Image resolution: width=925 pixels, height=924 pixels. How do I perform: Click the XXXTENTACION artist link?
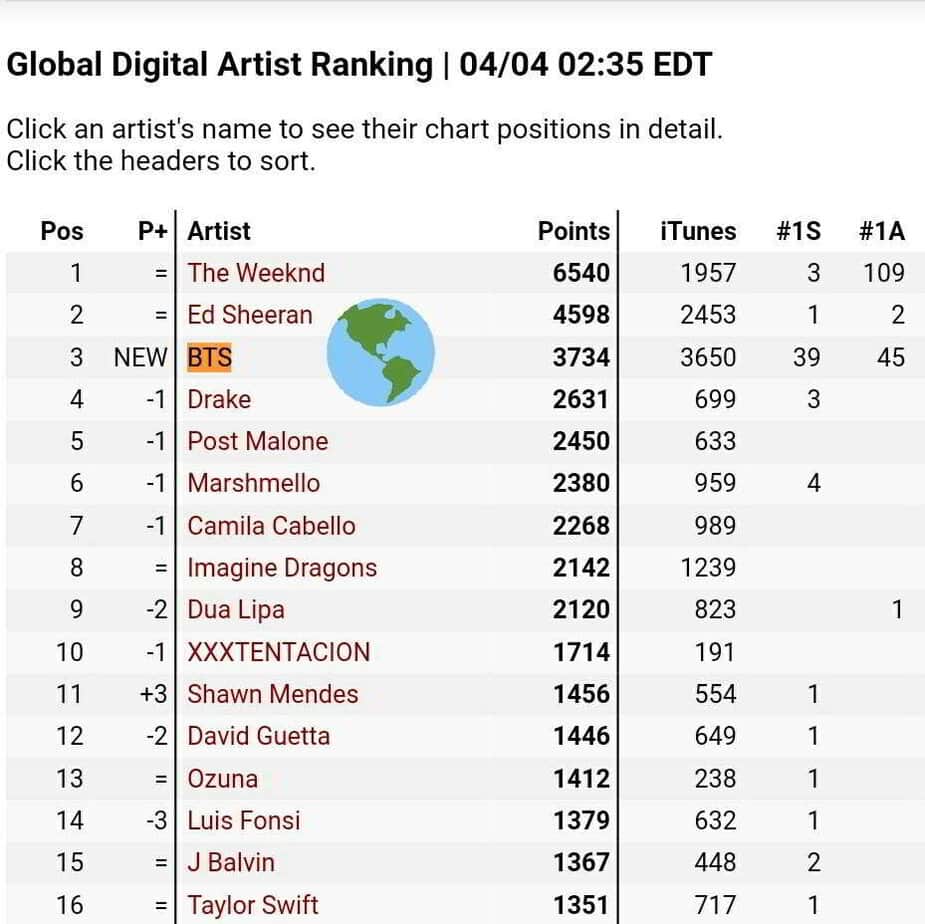pos(279,652)
